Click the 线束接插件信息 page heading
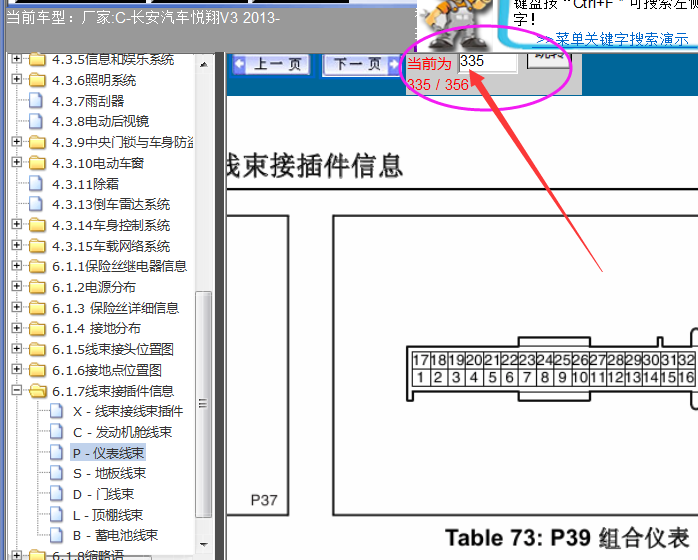 [x=314, y=166]
